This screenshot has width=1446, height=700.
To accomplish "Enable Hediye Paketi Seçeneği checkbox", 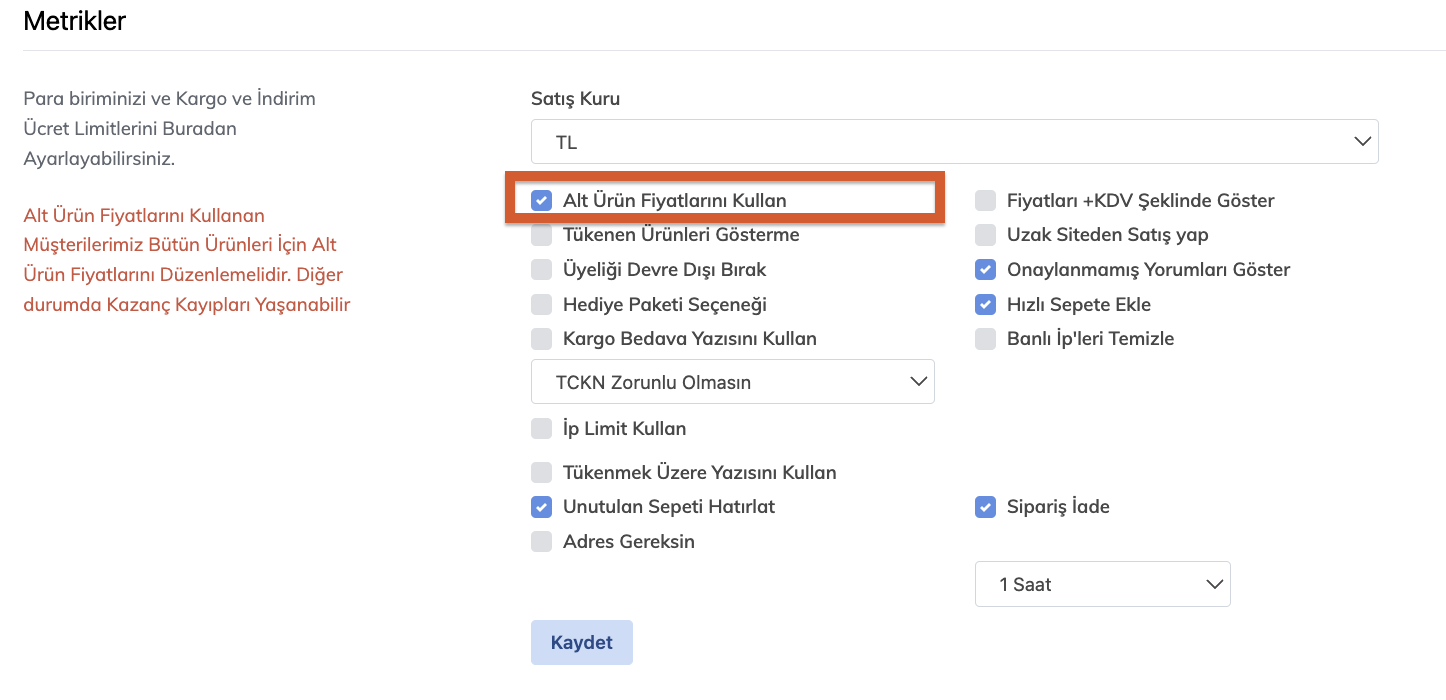I will click(541, 304).
